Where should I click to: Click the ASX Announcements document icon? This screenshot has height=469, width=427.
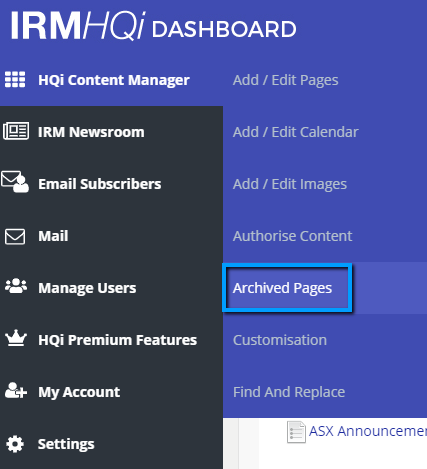pyautogui.click(x=296, y=432)
